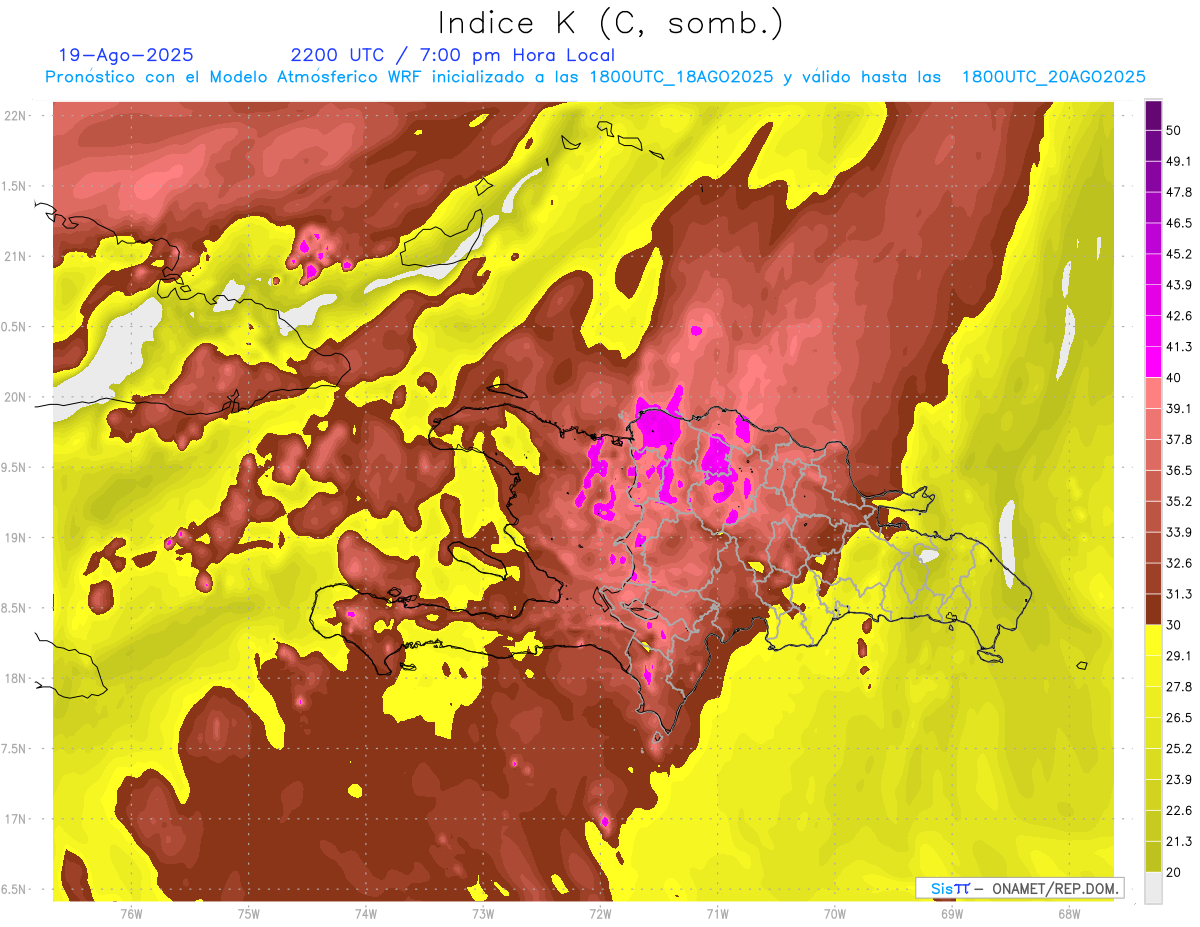Click the legend value '46.5'
This screenshot has width=1200, height=927.
pos(1178,223)
